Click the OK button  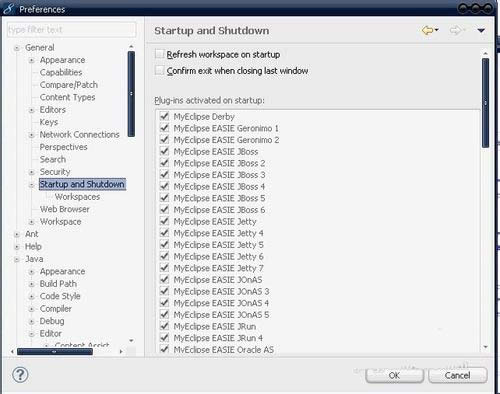(394, 375)
